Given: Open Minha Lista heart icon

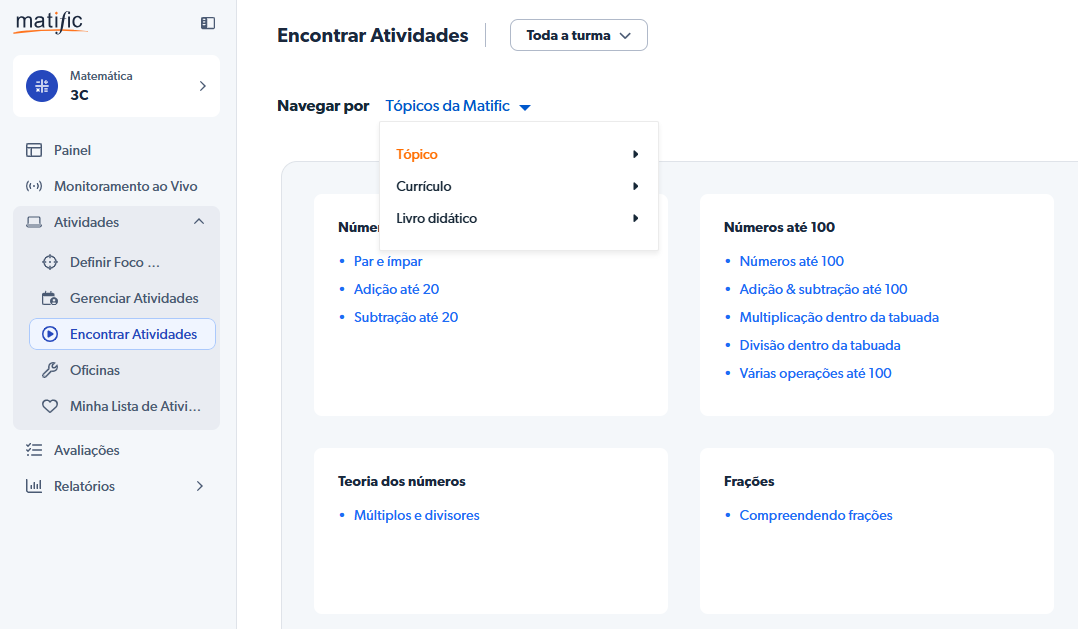Looking at the screenshot, I should click(x=50, y=406).
